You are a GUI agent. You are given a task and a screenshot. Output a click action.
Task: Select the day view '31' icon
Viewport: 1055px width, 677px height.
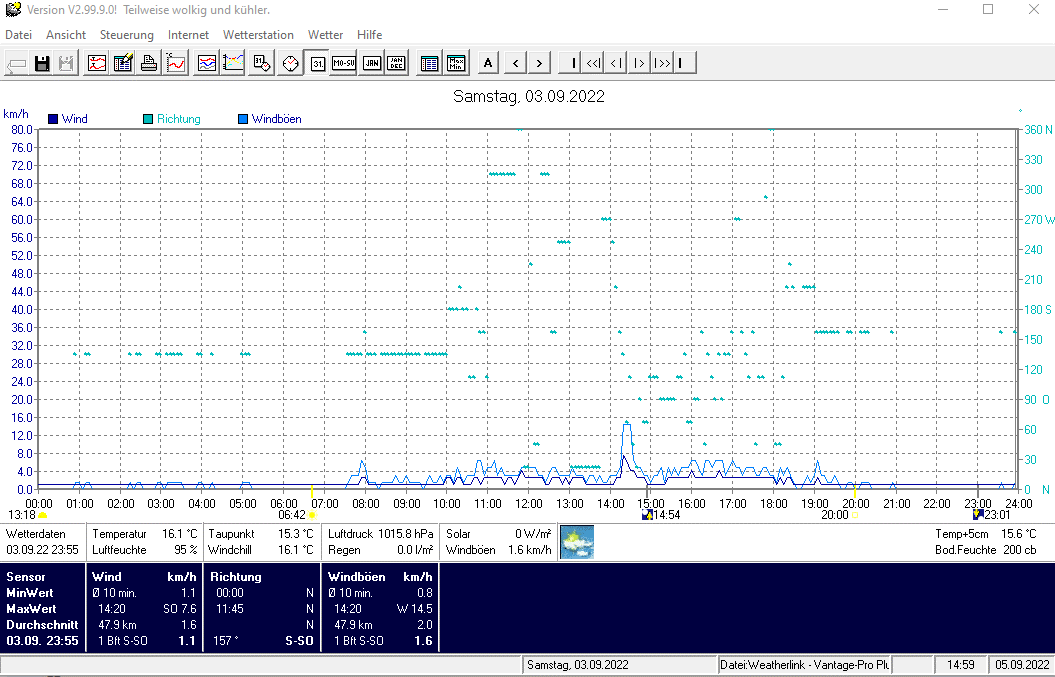click(x=318, y=63)
